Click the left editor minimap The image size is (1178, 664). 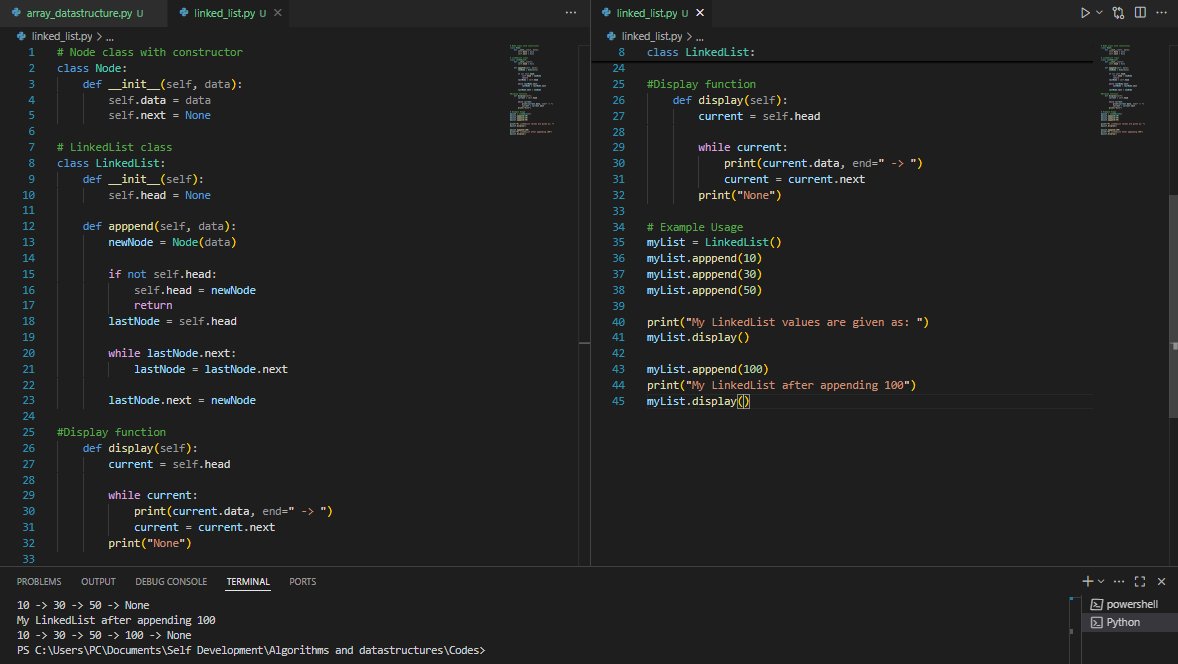pyautogui.click(x=533, y=90)
